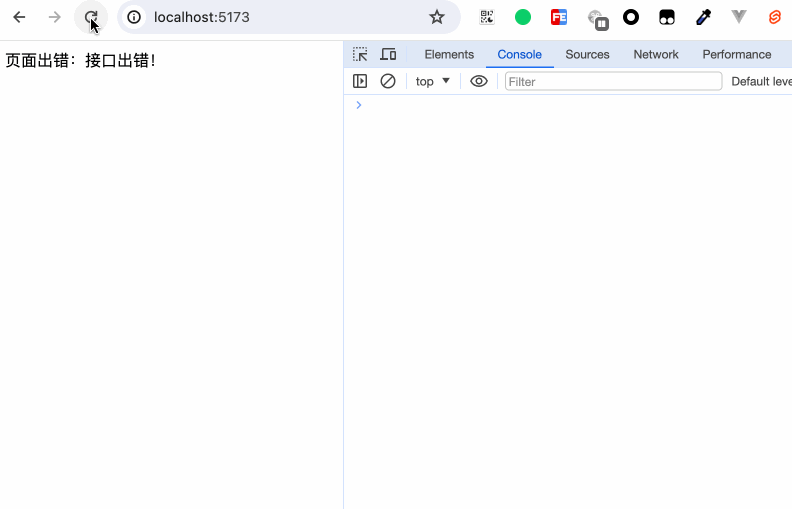The width and height of the screenshot is (792, 509).
Task: Create a live expression with eye icon
Action: coord(479,81)
